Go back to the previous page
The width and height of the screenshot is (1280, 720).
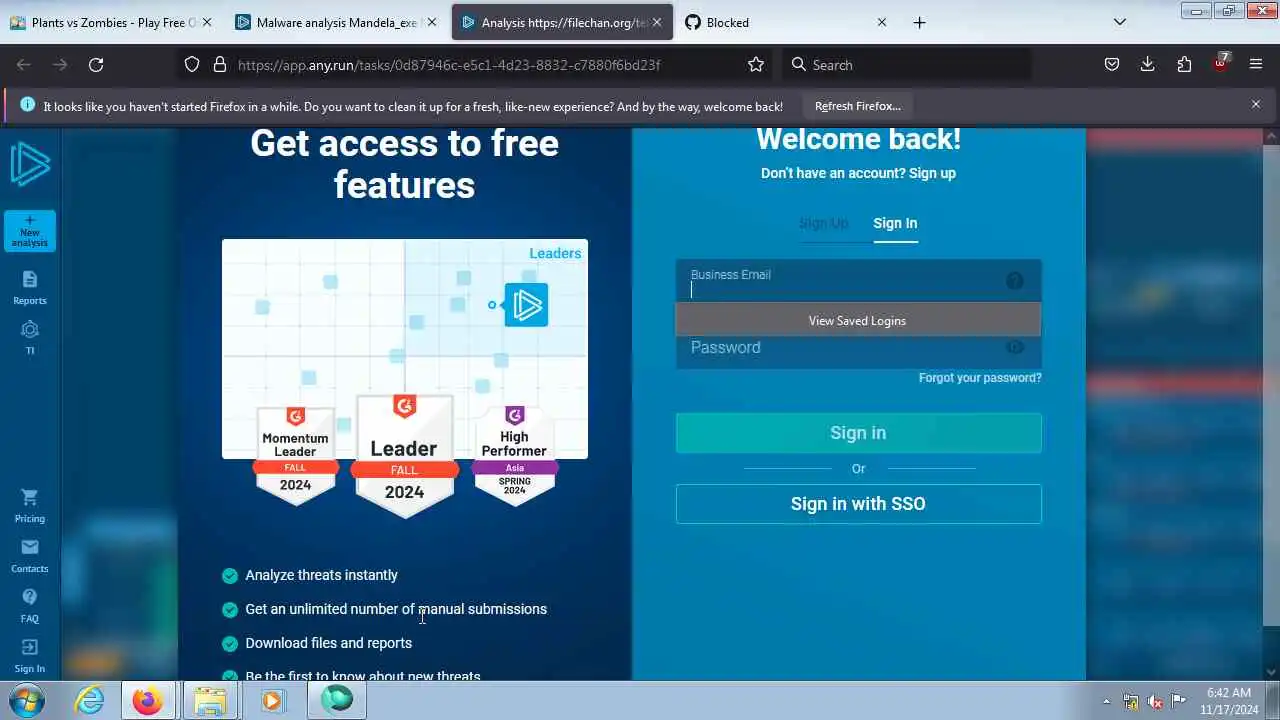click(24, 64)
